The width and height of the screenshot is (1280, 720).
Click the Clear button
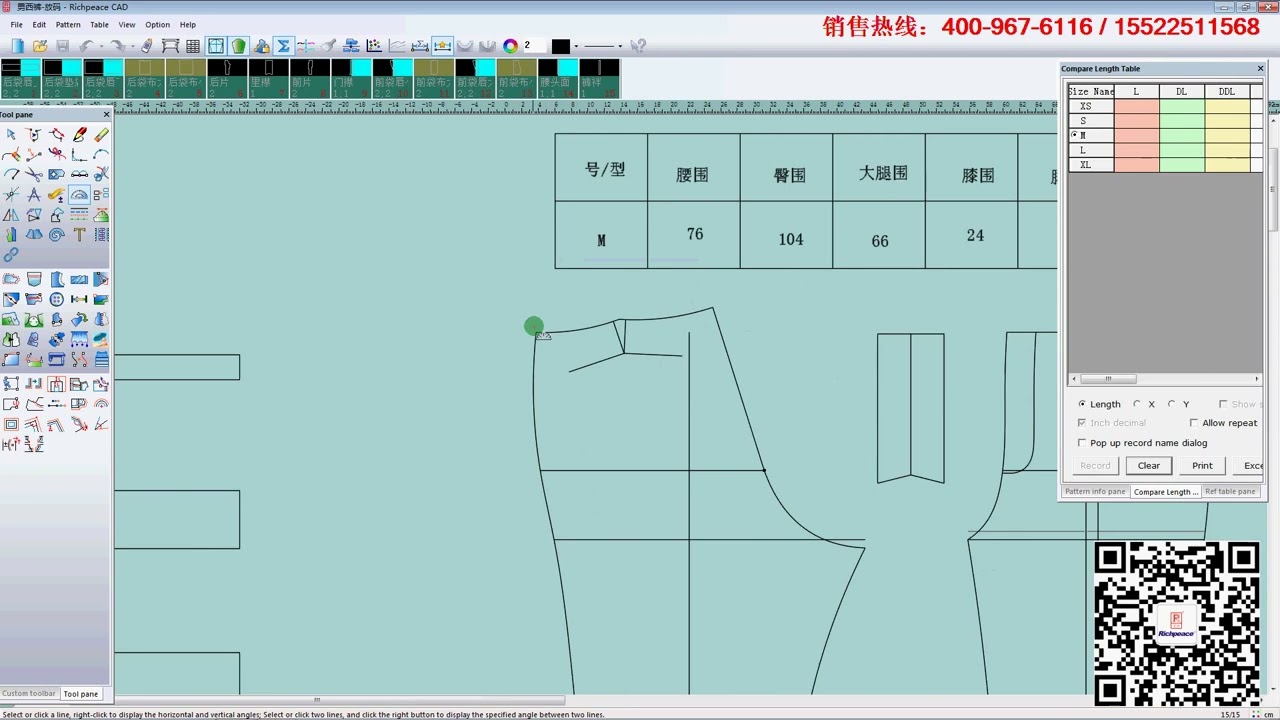[x=1149, y=466]
